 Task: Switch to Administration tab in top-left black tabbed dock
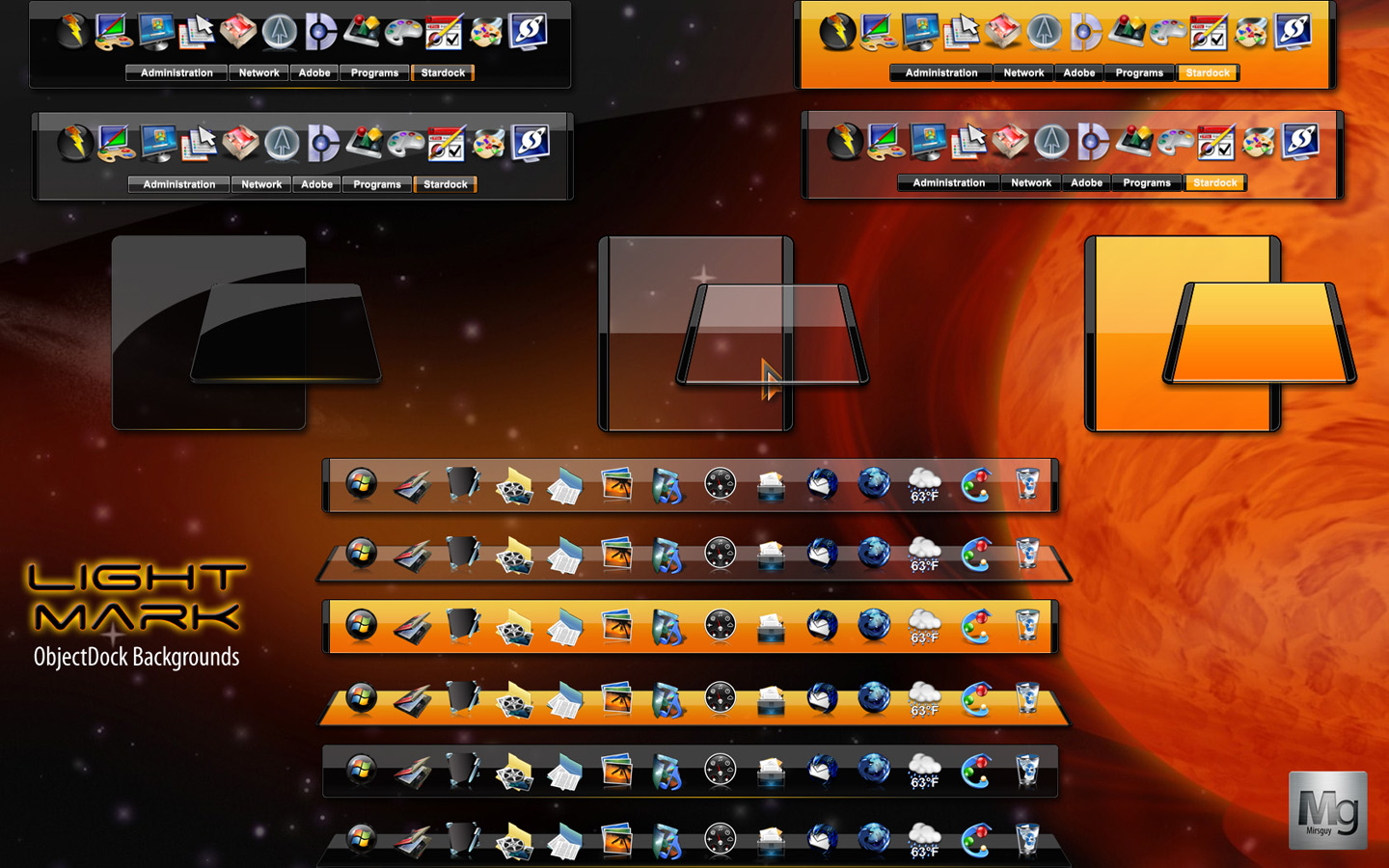click(x=177, y=72)
